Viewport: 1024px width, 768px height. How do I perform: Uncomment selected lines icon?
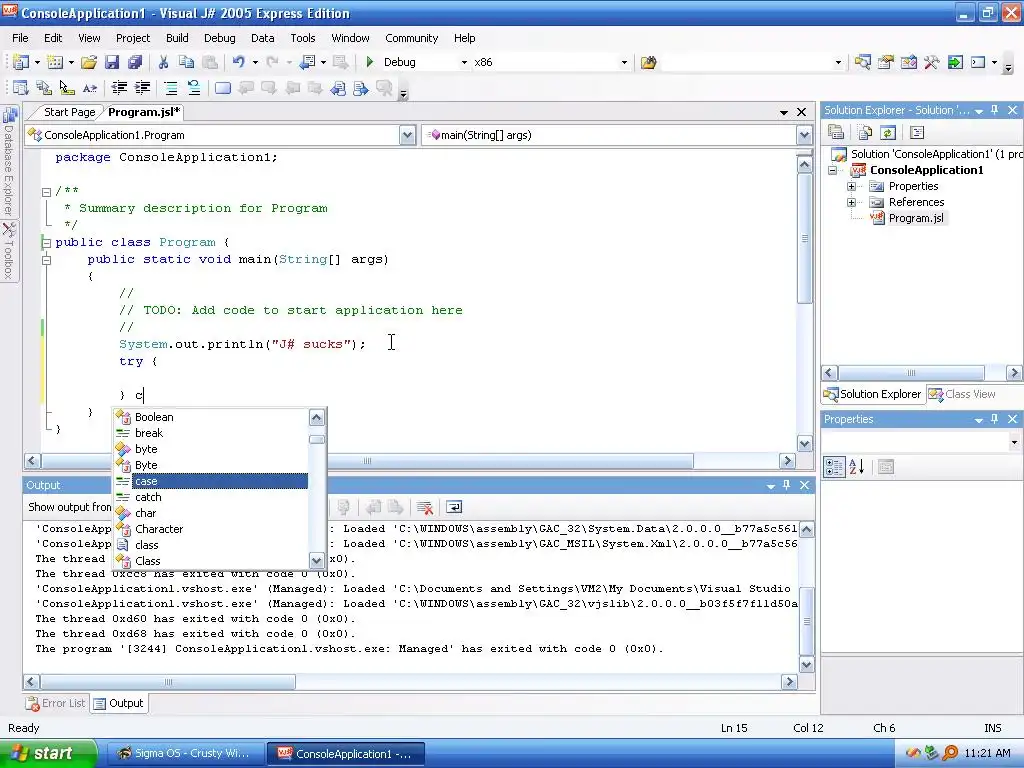coord(193,88)
